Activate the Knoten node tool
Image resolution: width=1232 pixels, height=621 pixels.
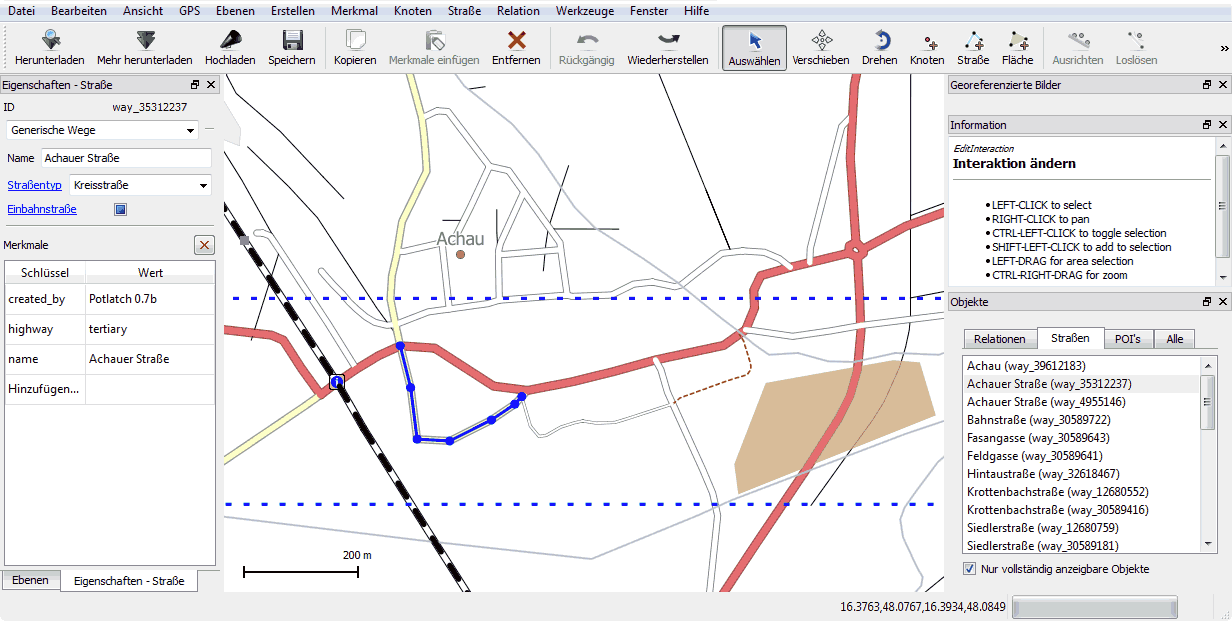click(927, 40)
